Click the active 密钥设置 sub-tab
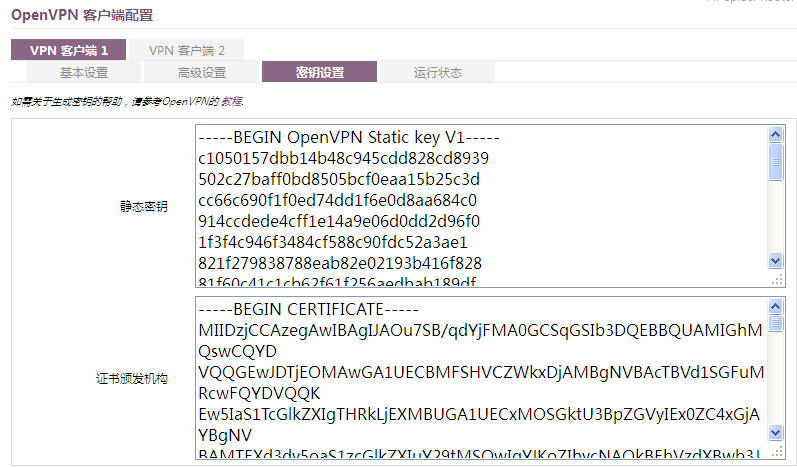This screenshot has height=468, width=797. (320, 72)
